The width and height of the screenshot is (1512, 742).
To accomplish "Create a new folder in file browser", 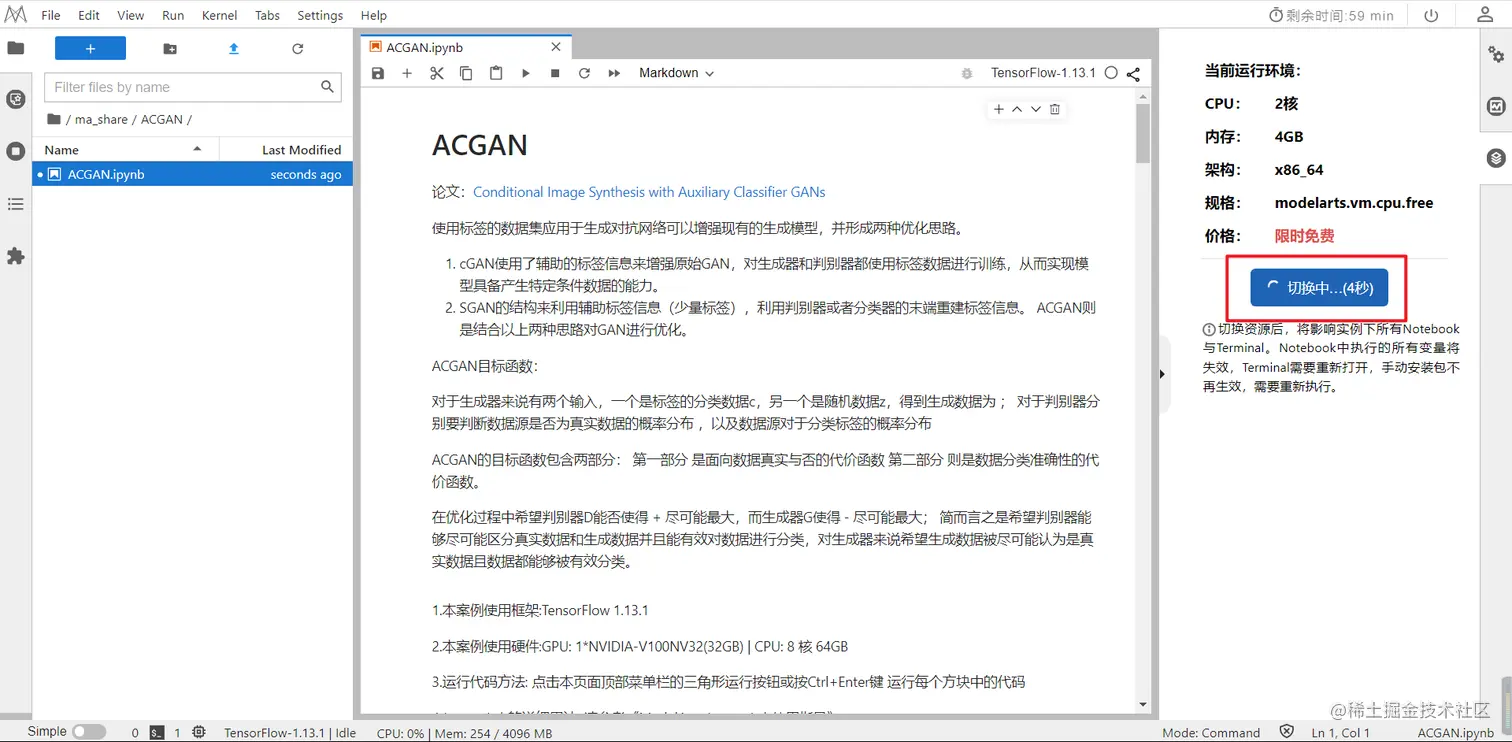I will [170, 48].
